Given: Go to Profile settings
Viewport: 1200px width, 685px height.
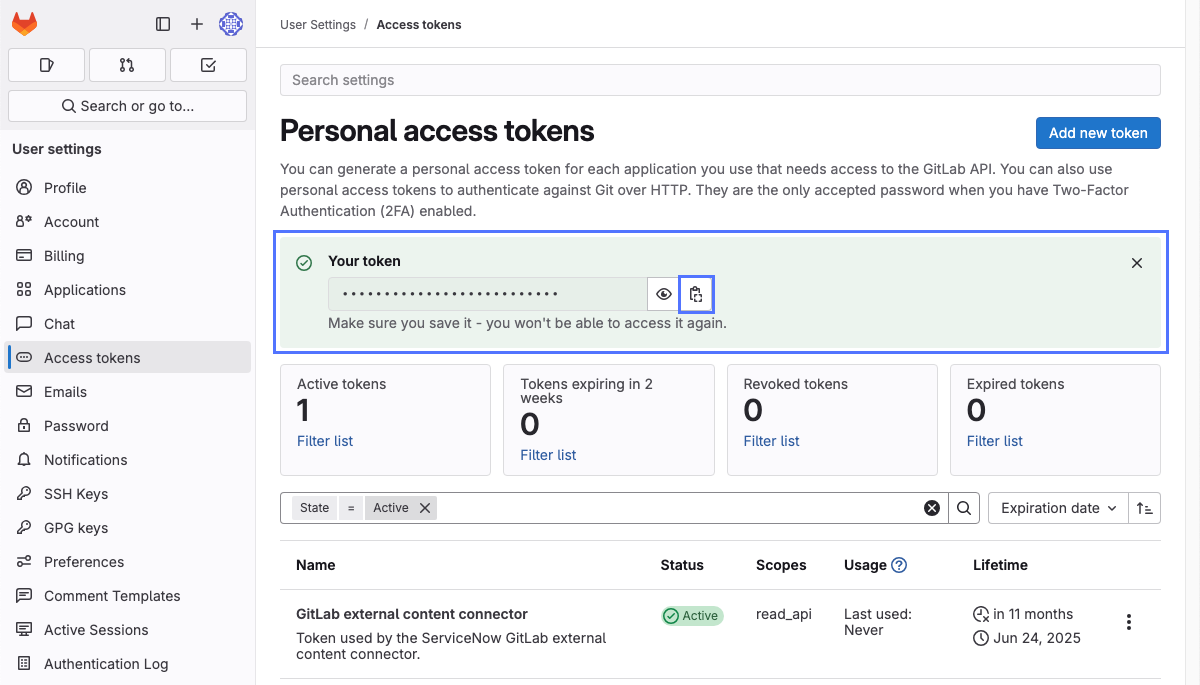Looking at the screenshot, I should (x=128, y=188).
